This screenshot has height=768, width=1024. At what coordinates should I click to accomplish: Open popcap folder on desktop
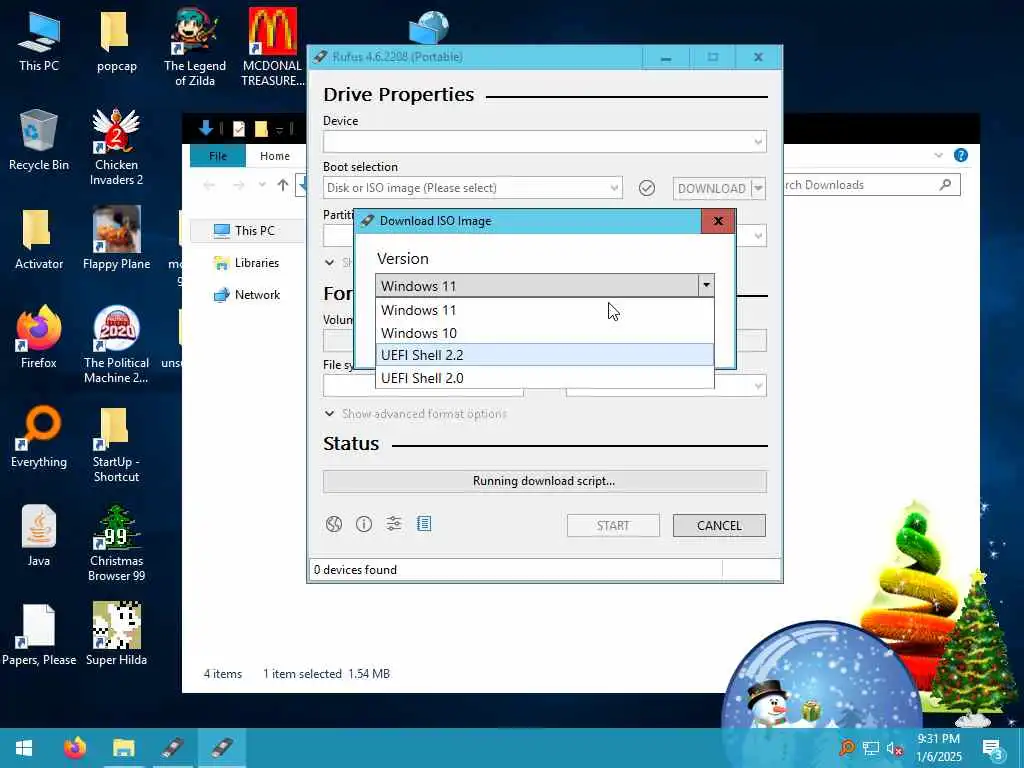116,41
